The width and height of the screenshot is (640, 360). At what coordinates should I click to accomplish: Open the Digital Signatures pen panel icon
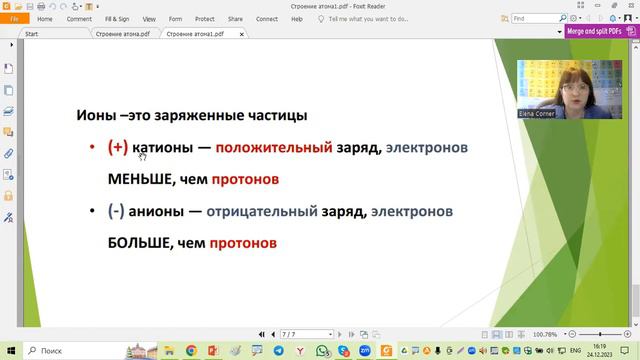8,217
